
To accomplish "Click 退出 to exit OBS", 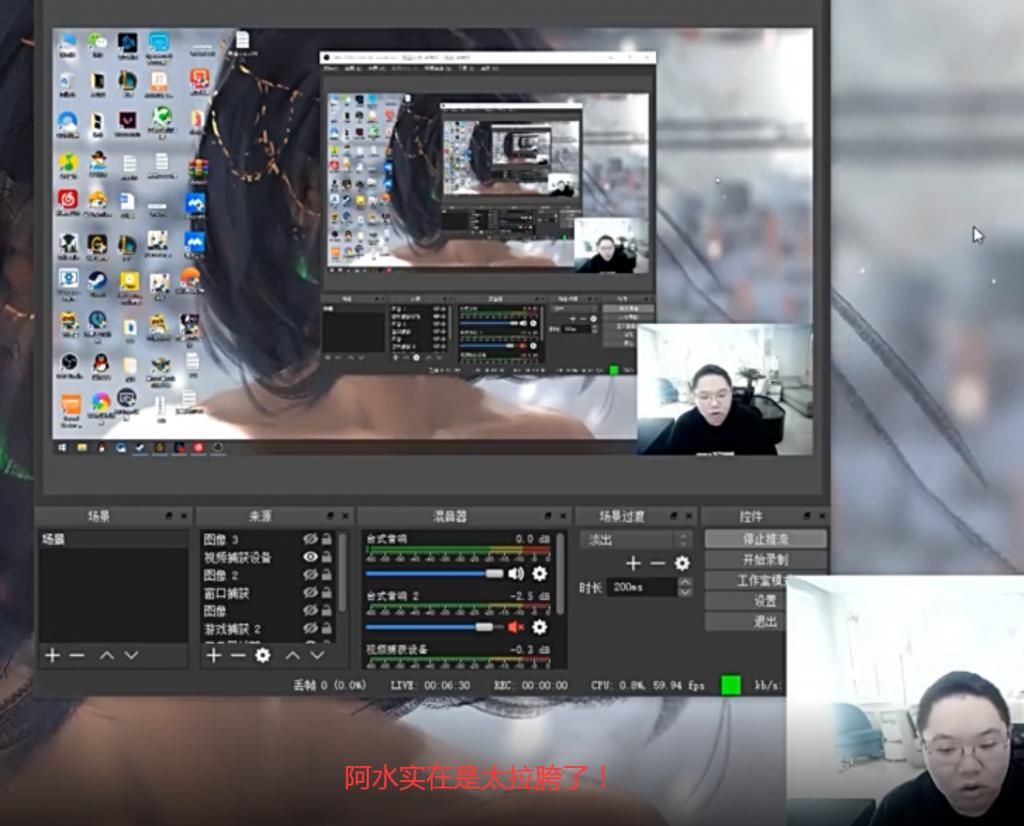I will coord(746,621).
